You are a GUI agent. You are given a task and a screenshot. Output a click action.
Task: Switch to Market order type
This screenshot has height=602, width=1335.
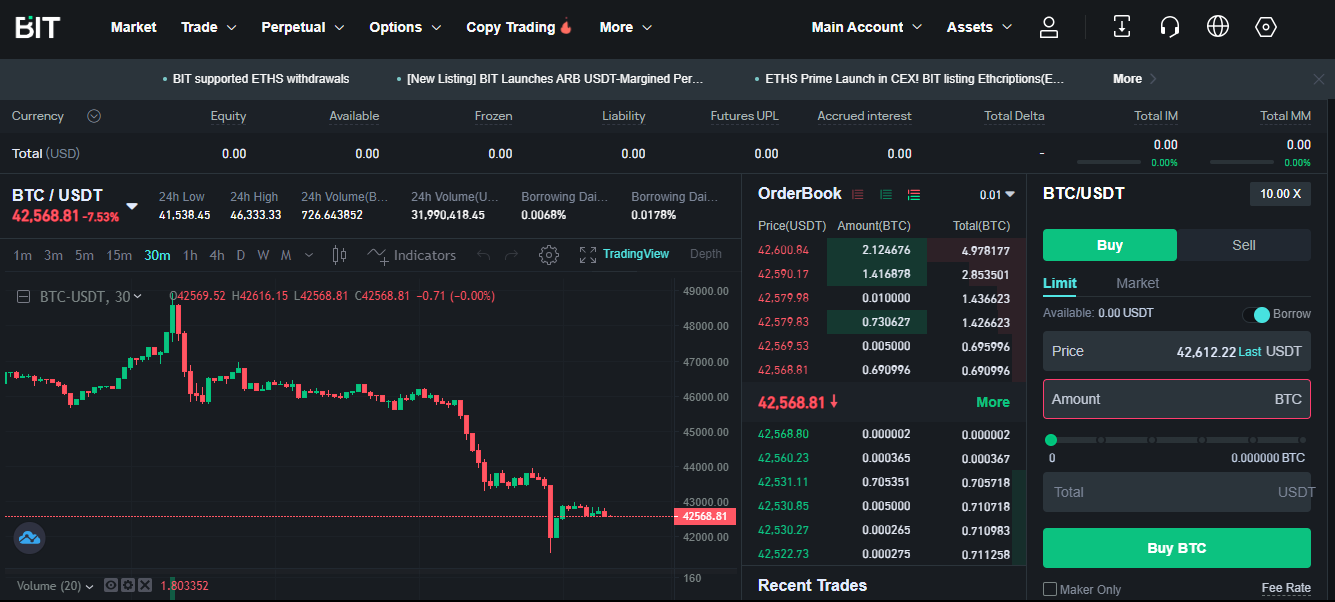(x=1138, y=283)
